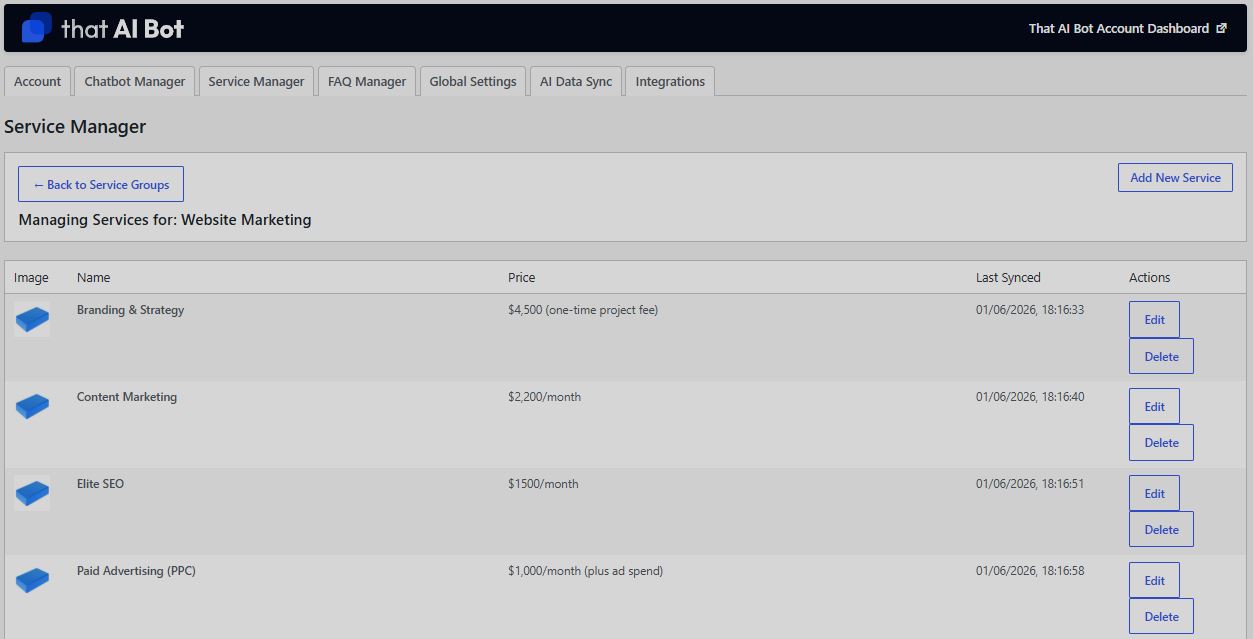Switch to the Account tab
Screen dimensions: 1253x639
(x=38, y=81)
